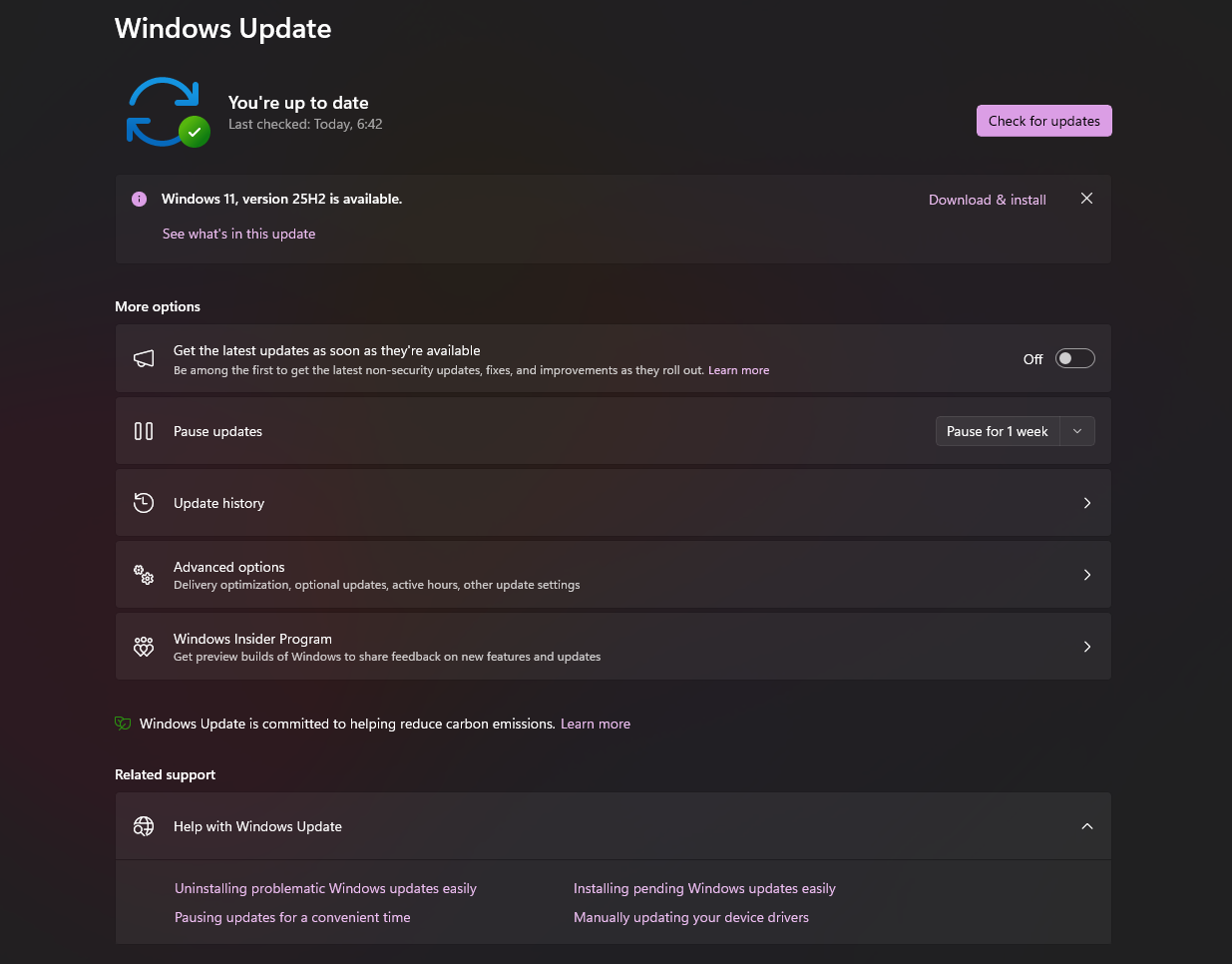Enable get latest updates toggle switch
The image size is (1232, 964).
(x=1075, y=359)
